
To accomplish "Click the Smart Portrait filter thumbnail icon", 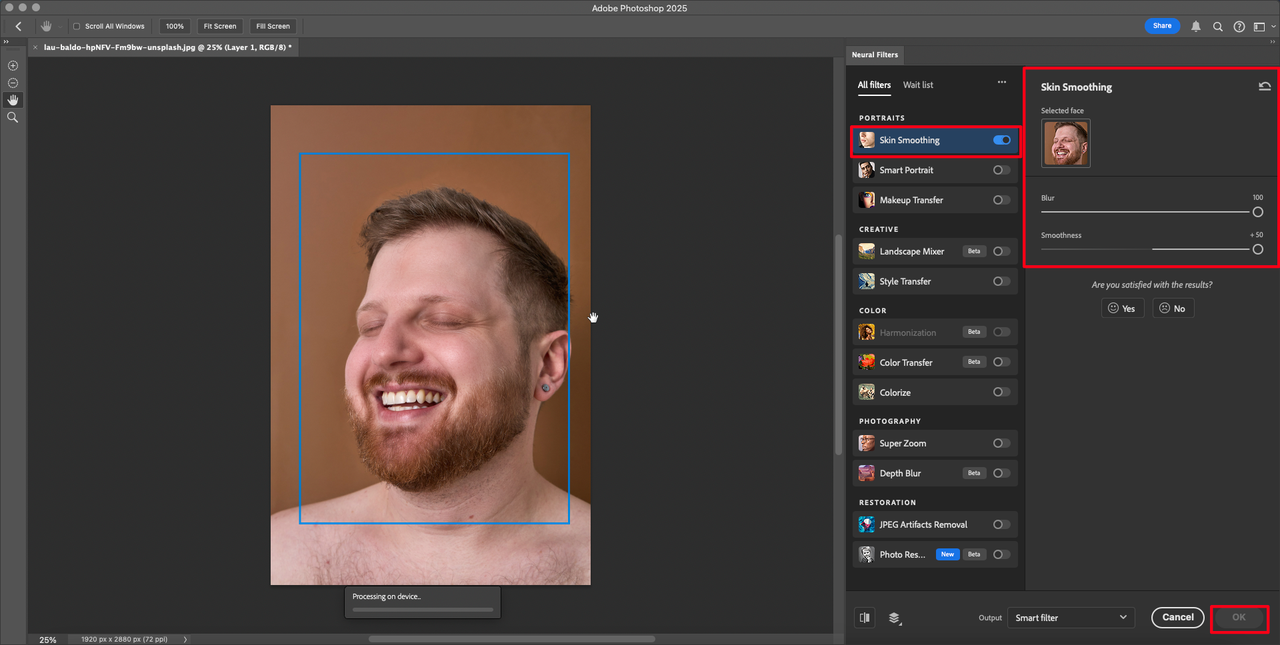I will [x=867, y=171].
